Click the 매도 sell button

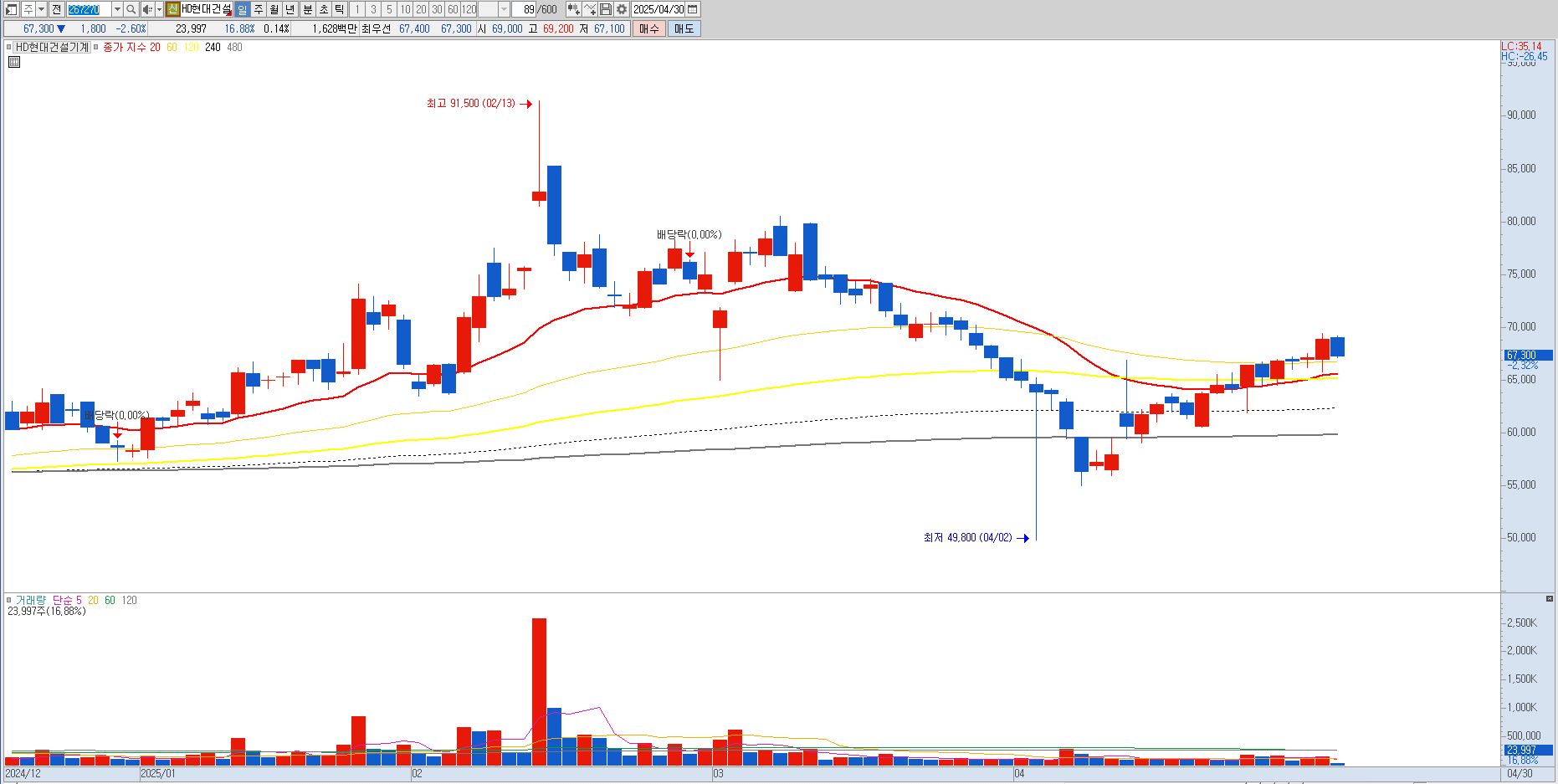tap(684, 28)
